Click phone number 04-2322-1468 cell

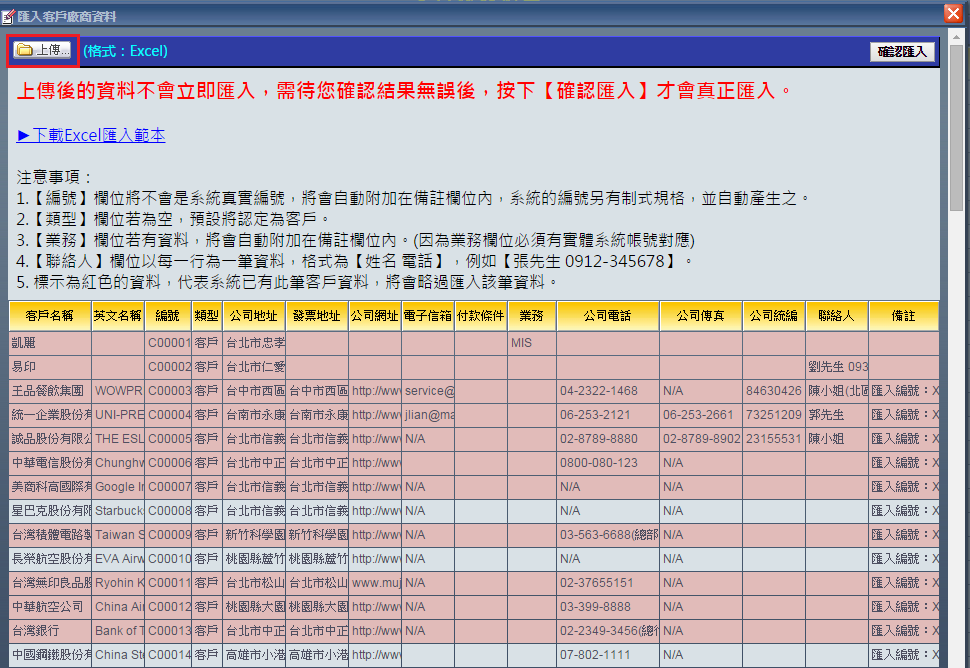coord(607,391)
